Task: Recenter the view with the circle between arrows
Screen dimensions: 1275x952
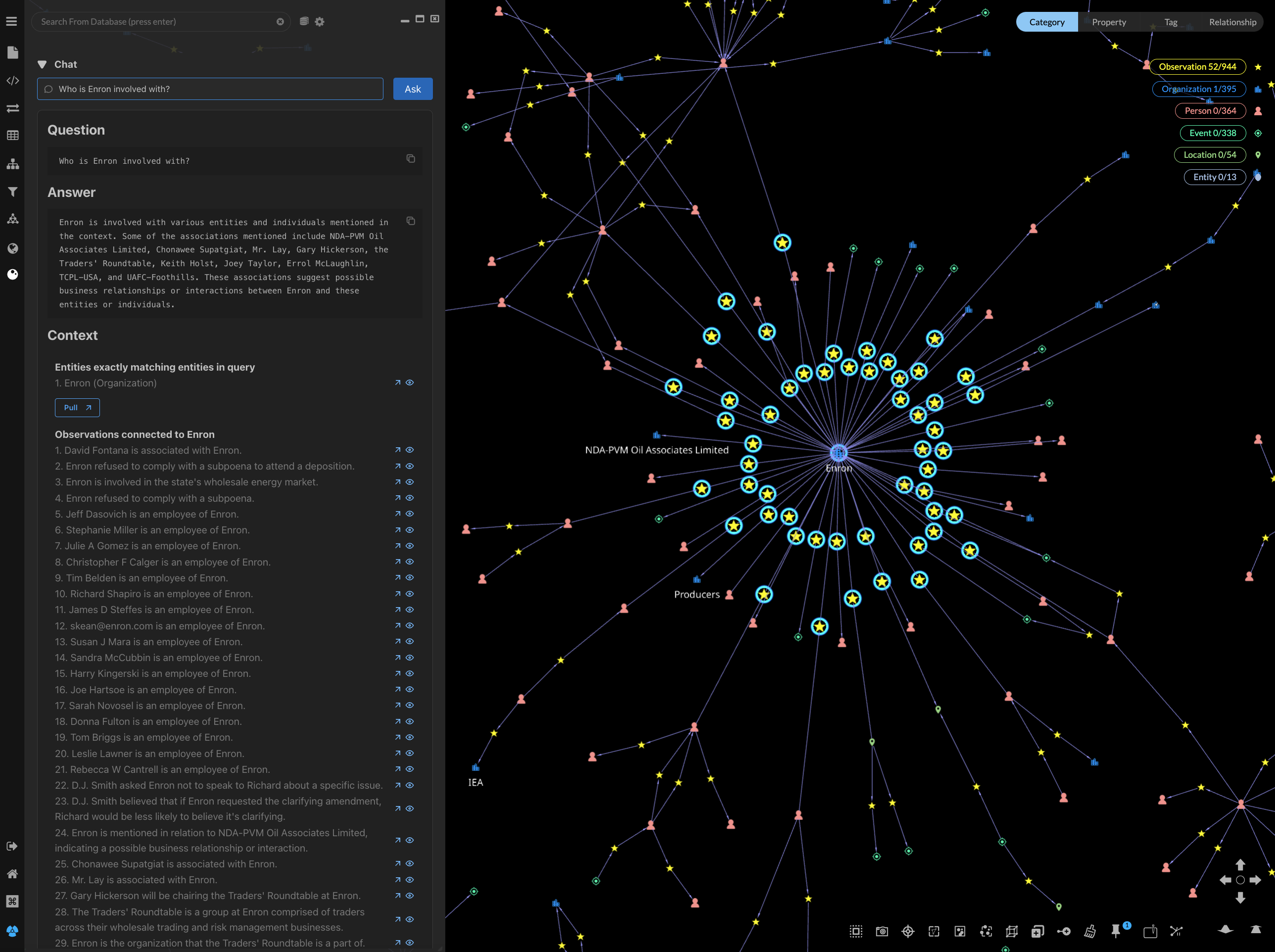Action: [1240, 880]
